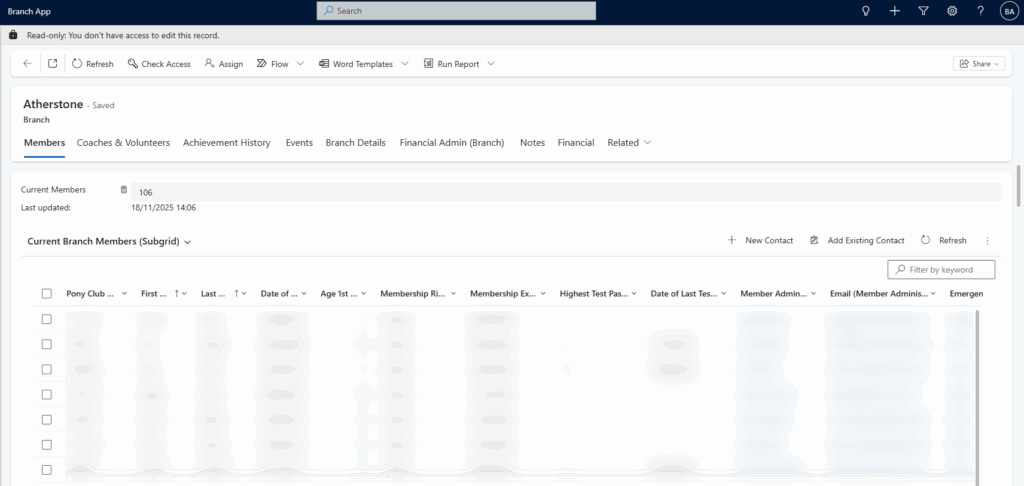Screen dimensions: 1024x486
Task: Open the Achievement History tab
Action: 226,143
